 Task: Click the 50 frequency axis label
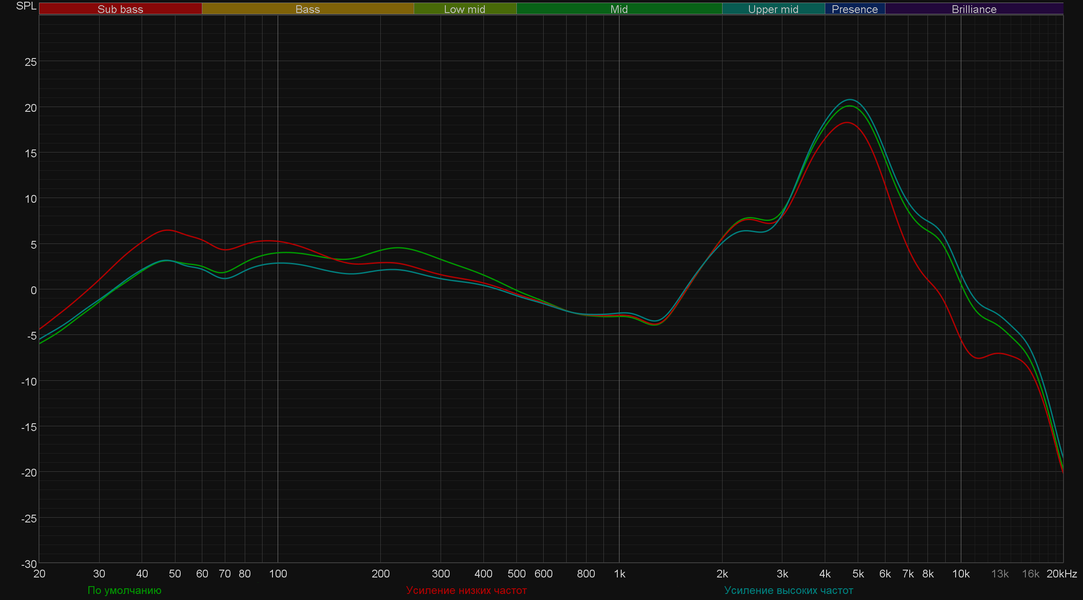(175, 574)
